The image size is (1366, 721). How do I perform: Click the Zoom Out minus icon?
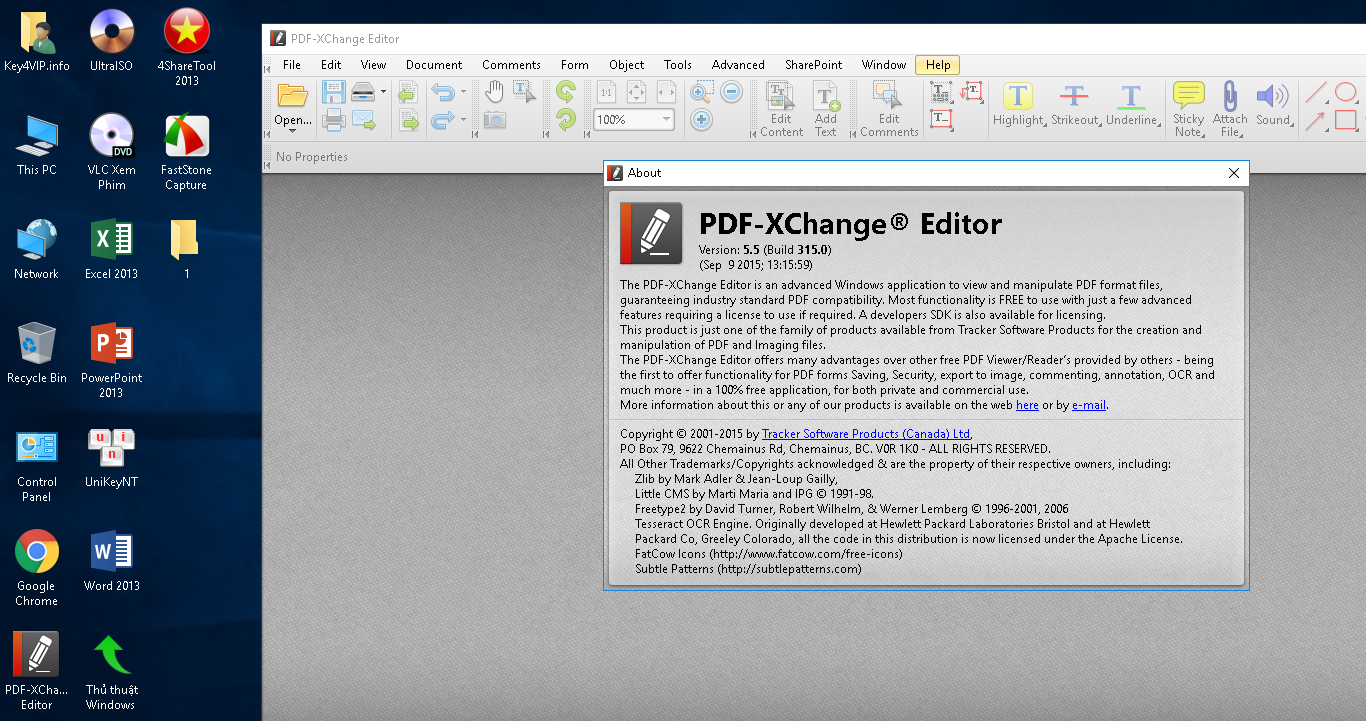[732, 93]
